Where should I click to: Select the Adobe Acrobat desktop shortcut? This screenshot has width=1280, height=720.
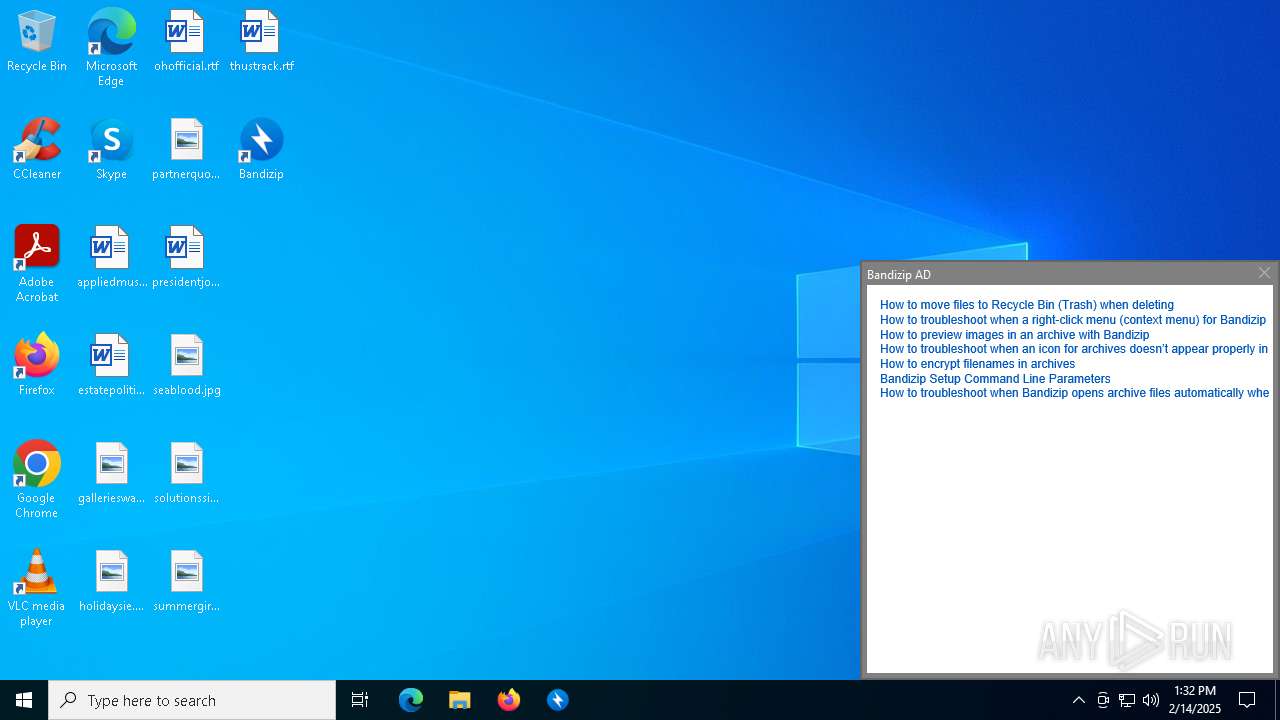click(x=37, y=264)
